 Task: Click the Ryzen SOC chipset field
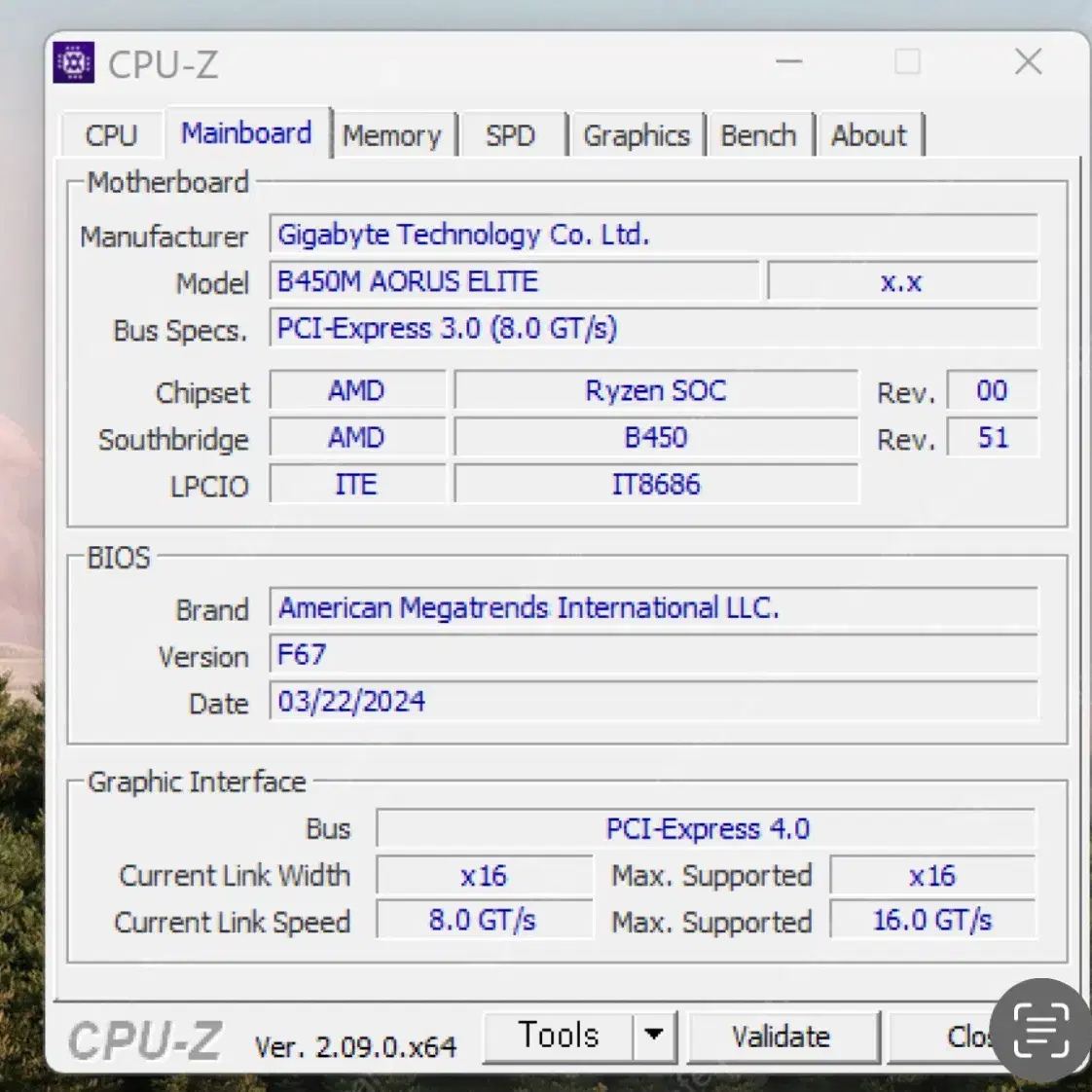[x=656, y=390]
